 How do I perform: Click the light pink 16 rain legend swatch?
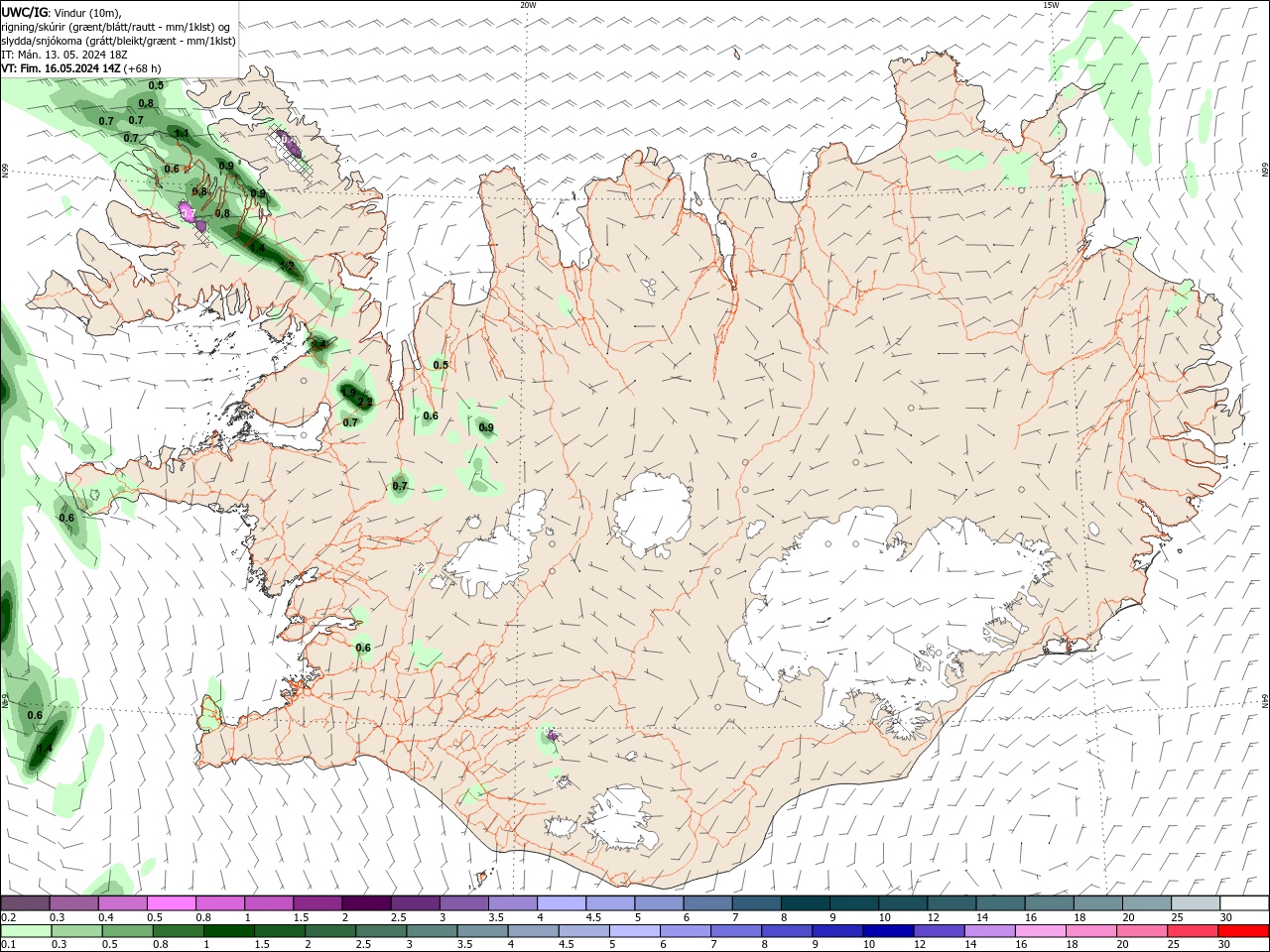[x=1039, y=931]
